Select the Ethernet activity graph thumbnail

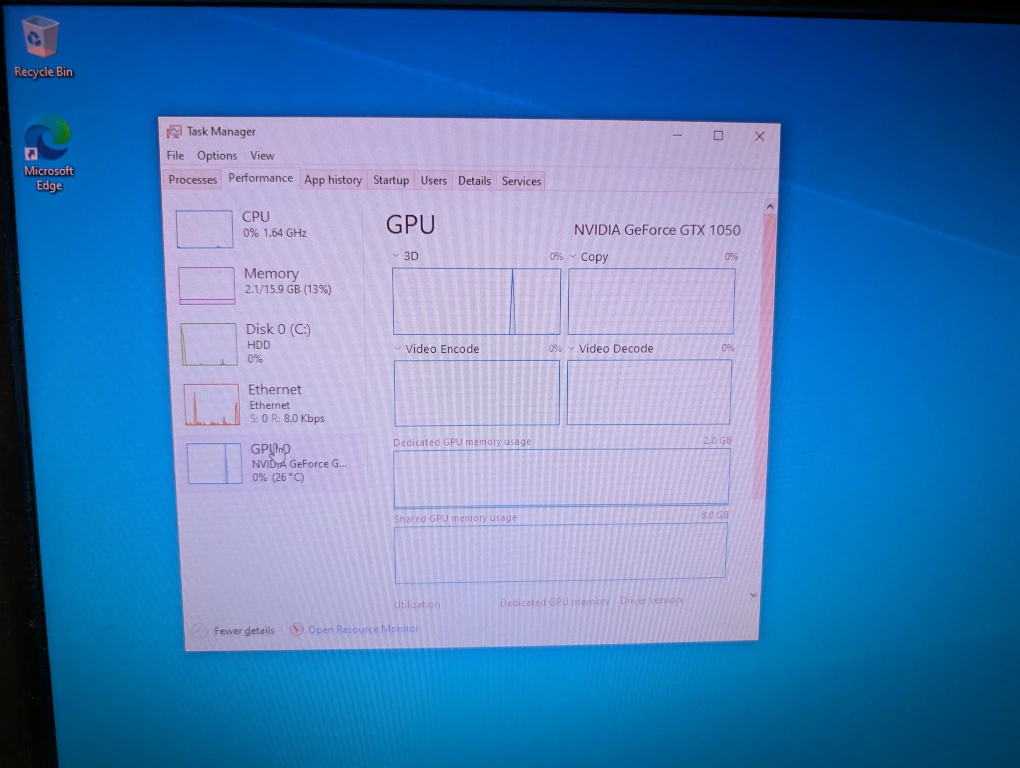tap(211, 404)
